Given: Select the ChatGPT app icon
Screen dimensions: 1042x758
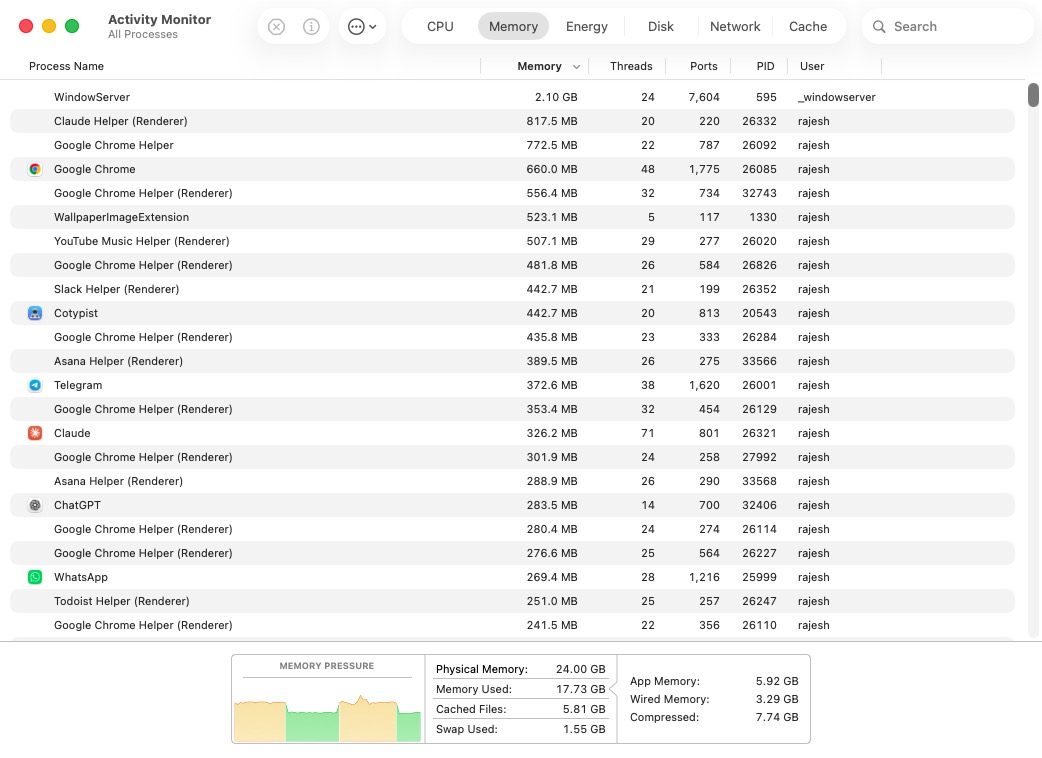Looking at the screenshot, I should click(x=35, y=505).
